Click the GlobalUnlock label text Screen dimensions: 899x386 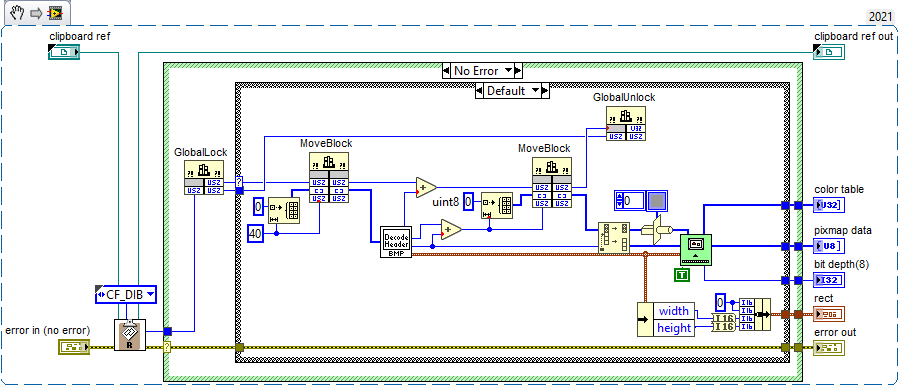coord(624,98)
